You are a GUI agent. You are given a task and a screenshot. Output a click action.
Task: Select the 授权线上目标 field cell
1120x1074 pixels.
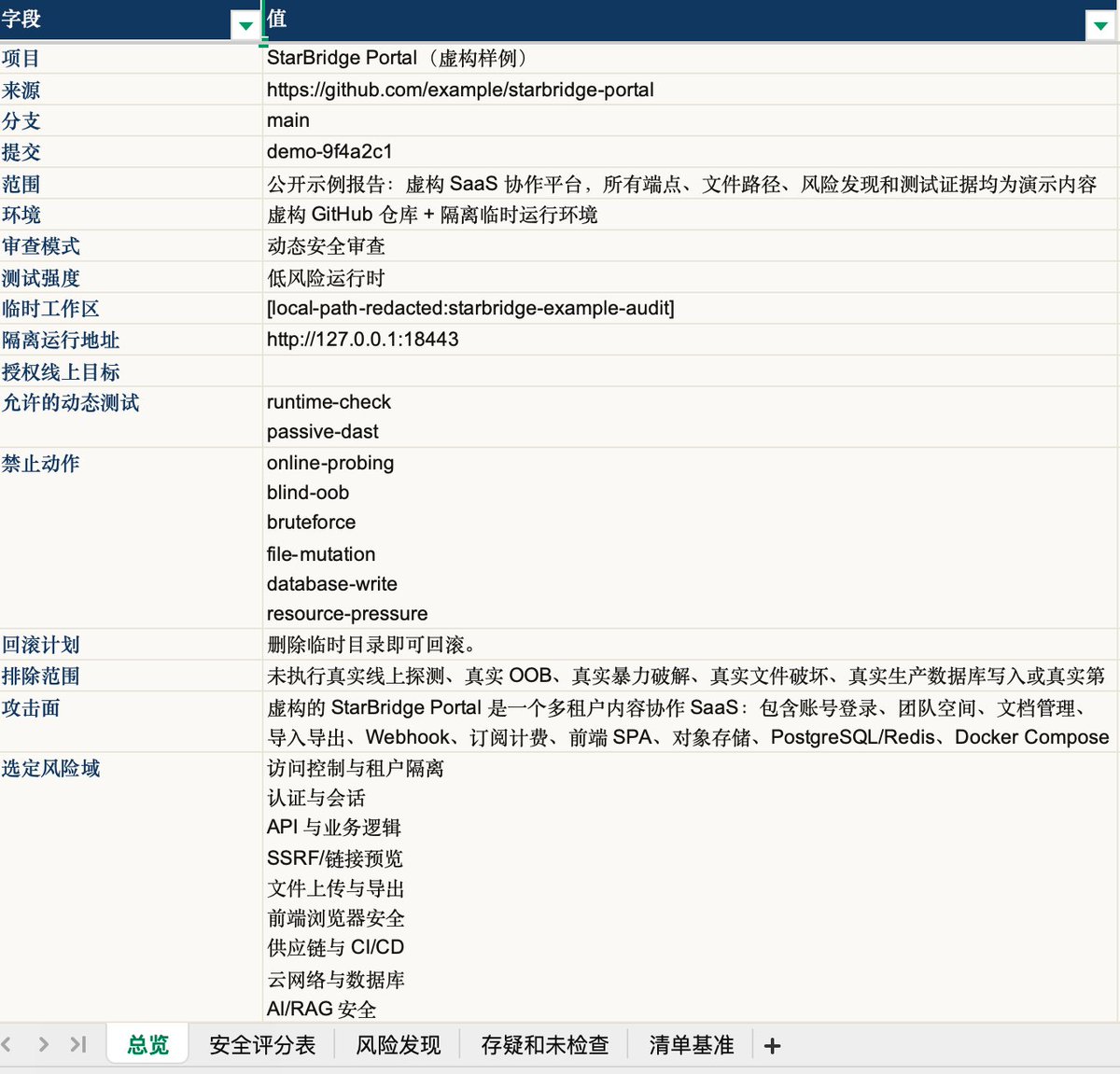(x=131, y=371)
